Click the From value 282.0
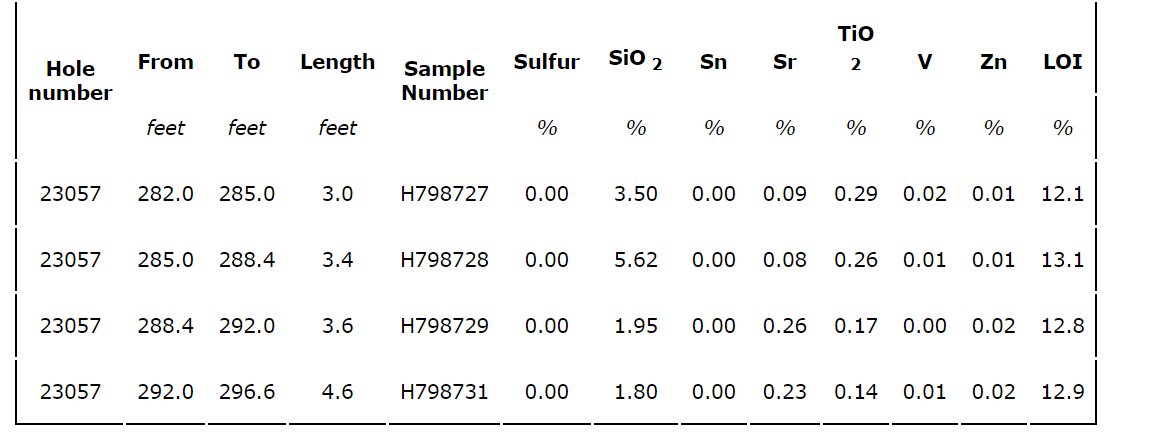Screen dimensions: 1149x442 coord(165,194)
